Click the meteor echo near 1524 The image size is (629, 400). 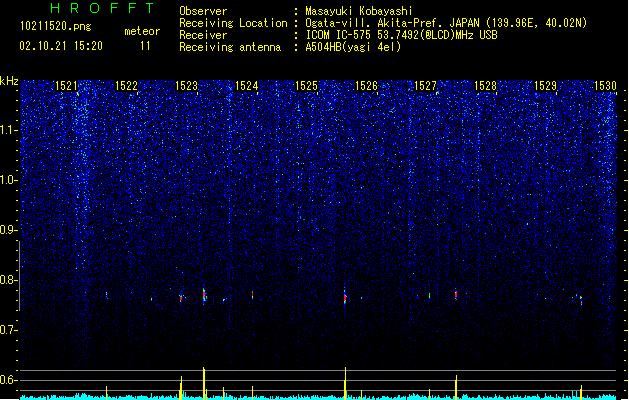pyautogui.click(x=252, y=295)
